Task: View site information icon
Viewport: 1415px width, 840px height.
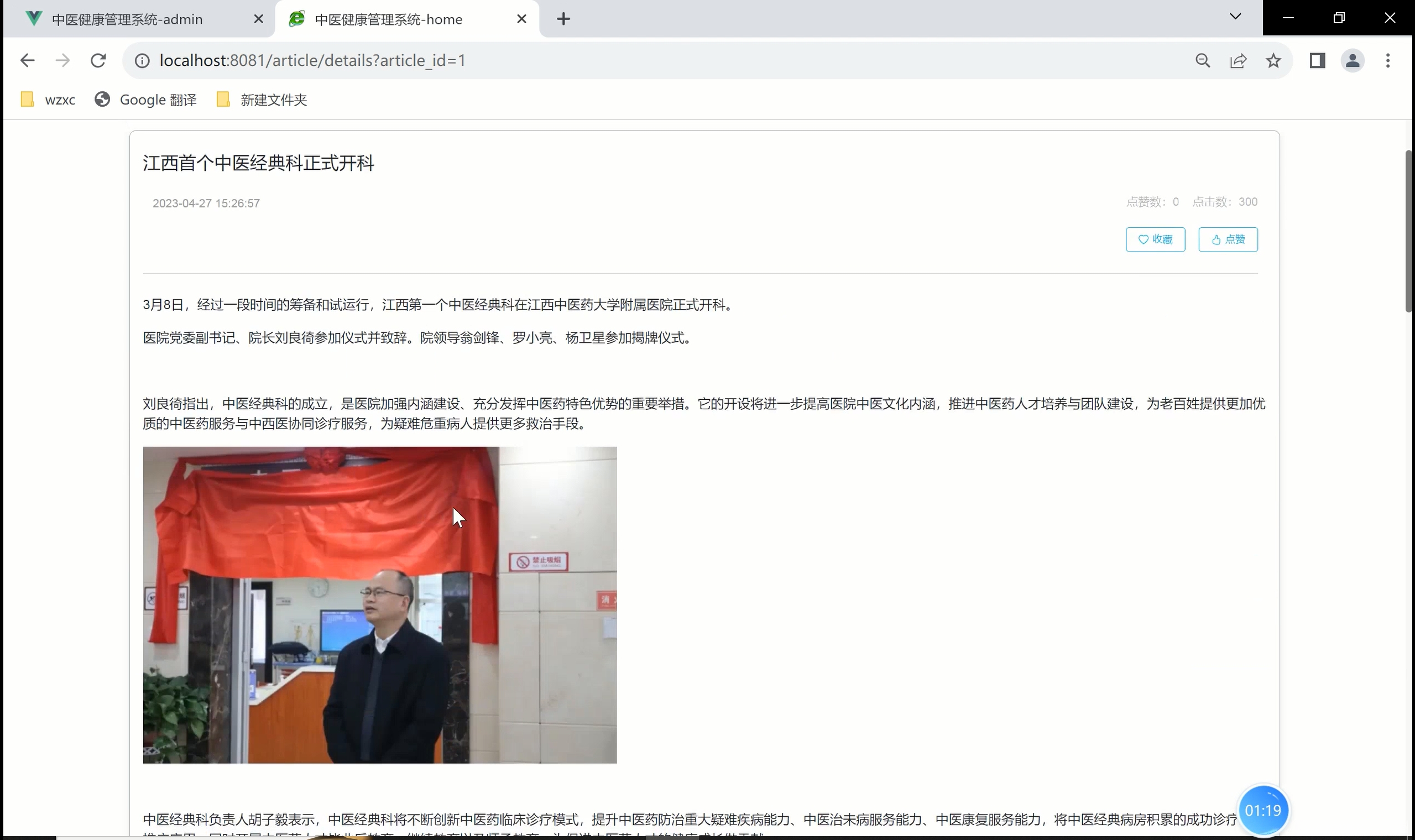Action: click(x=142, y=61)
